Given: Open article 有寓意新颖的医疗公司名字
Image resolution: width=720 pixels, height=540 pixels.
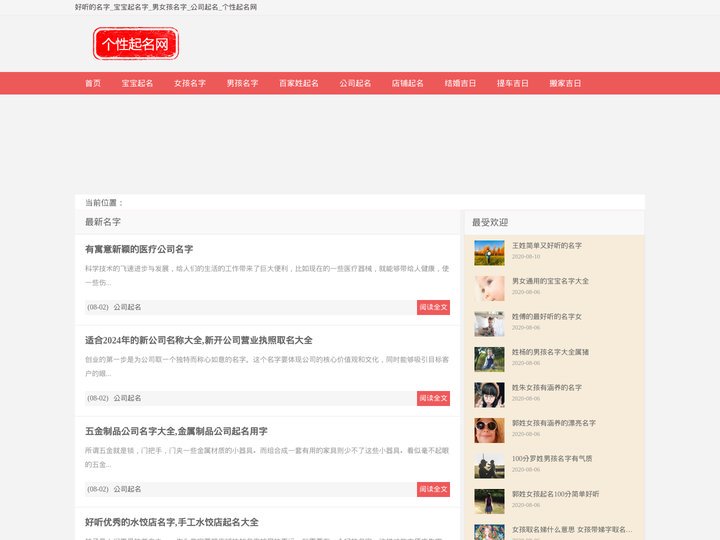Looking at the screenshot, I should coord(139,249).
